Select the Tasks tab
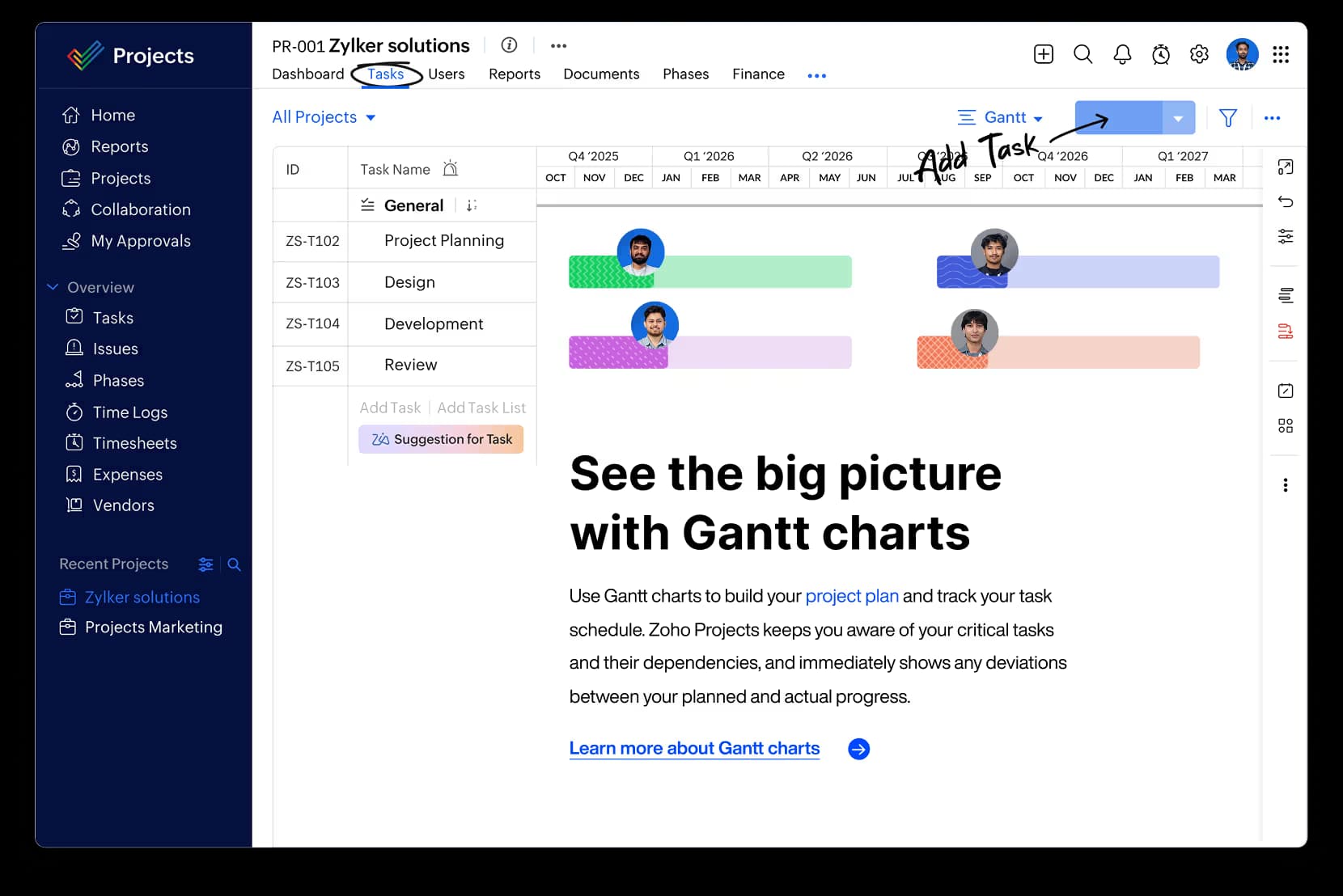Image resolution: width=1343 pixels, height=896 pixels. 385,74
